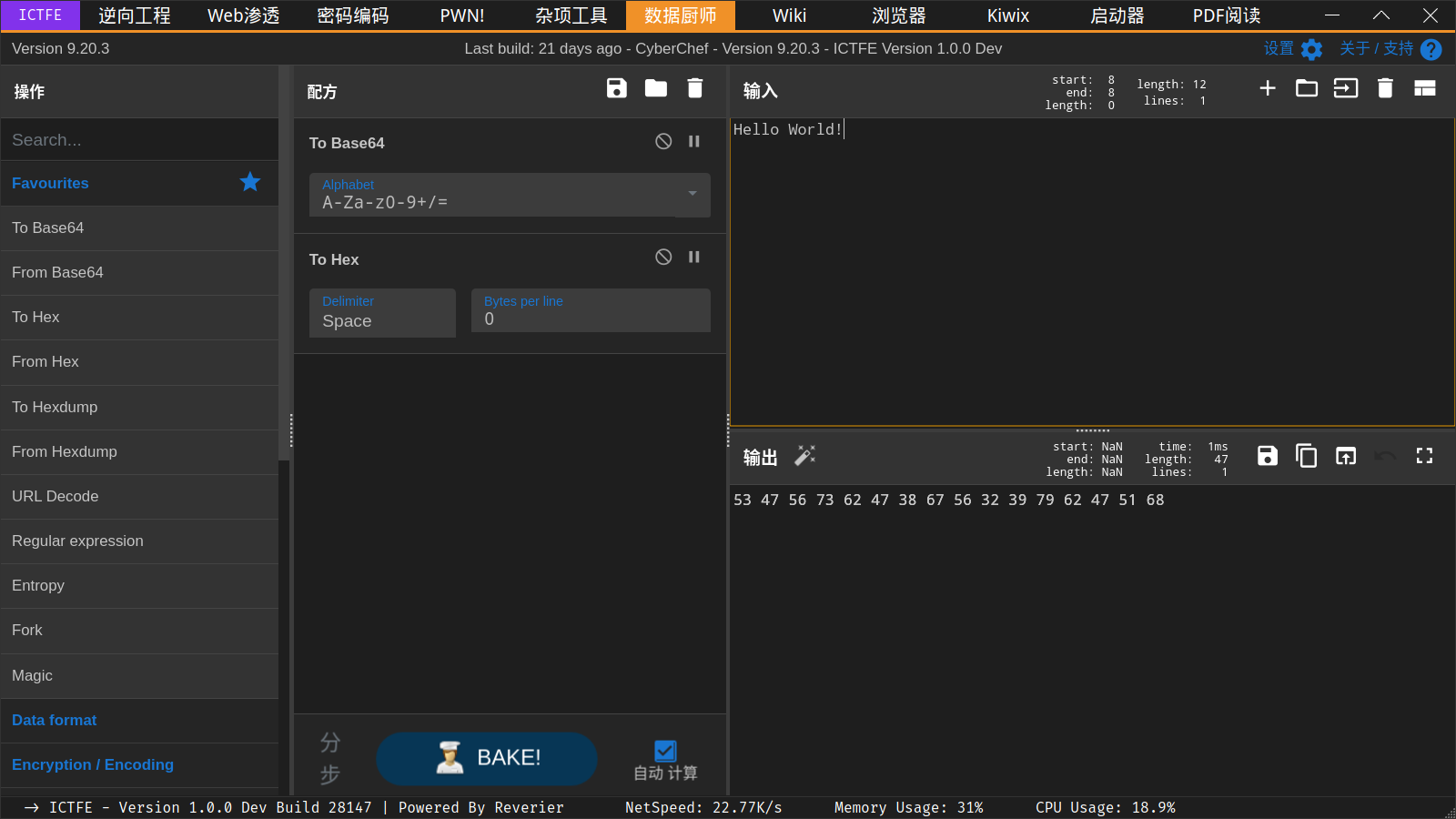Set breakpoint on To Hex operation
Image resolution: width=1456 pixels, height=819 pixels.
tap(694, 257)
